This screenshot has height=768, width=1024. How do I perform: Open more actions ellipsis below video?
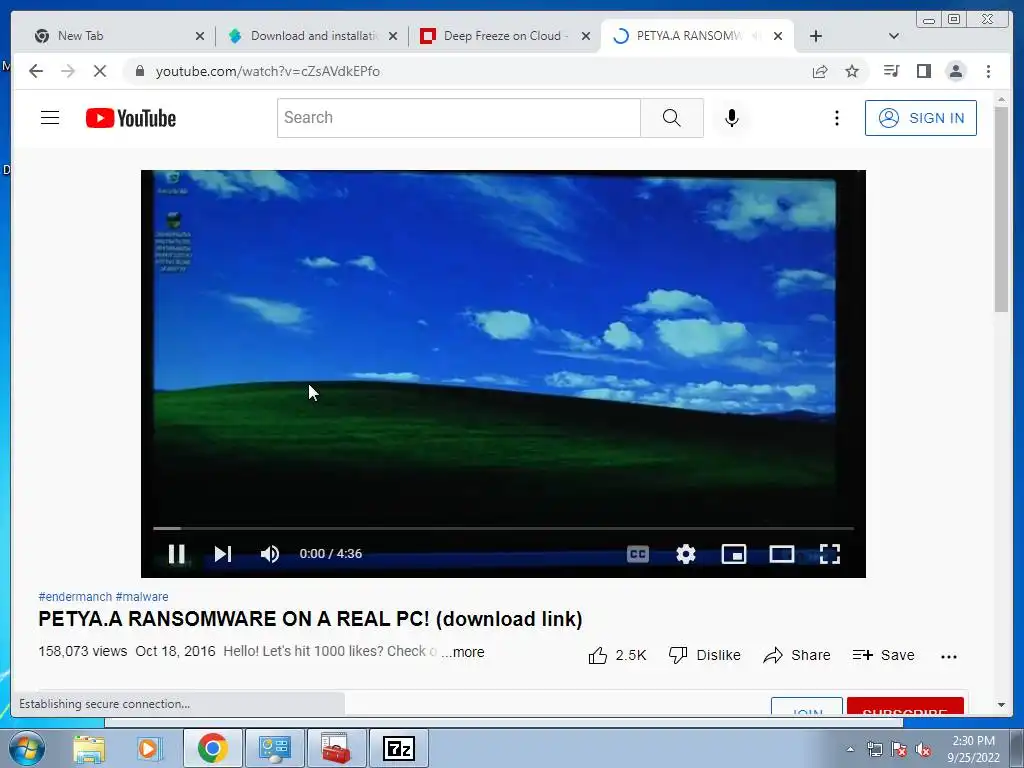[x=949, y=656]
